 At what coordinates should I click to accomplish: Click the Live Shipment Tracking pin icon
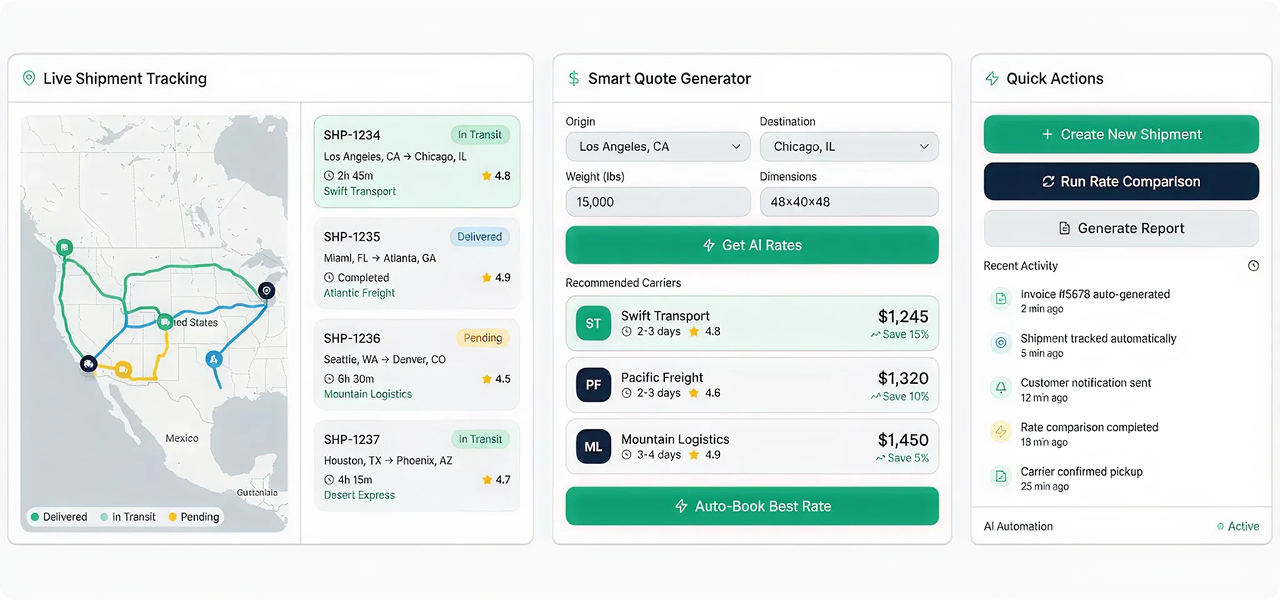[x=29, y=78]
